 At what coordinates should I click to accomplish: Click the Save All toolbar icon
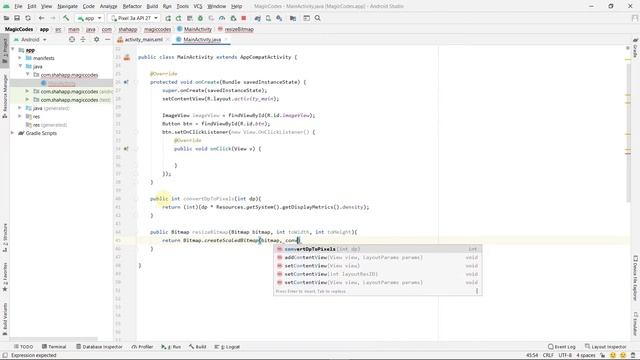(17, 18)
